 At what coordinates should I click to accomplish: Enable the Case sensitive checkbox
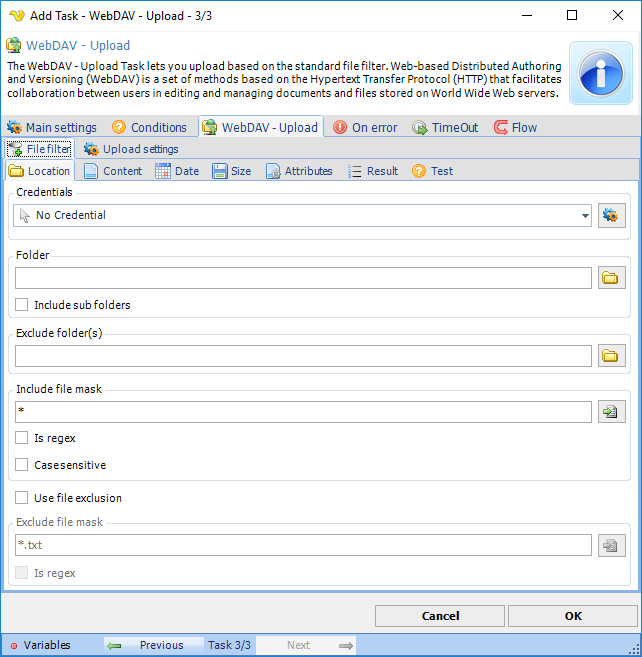pyautogui.click(x=21, y=465)
